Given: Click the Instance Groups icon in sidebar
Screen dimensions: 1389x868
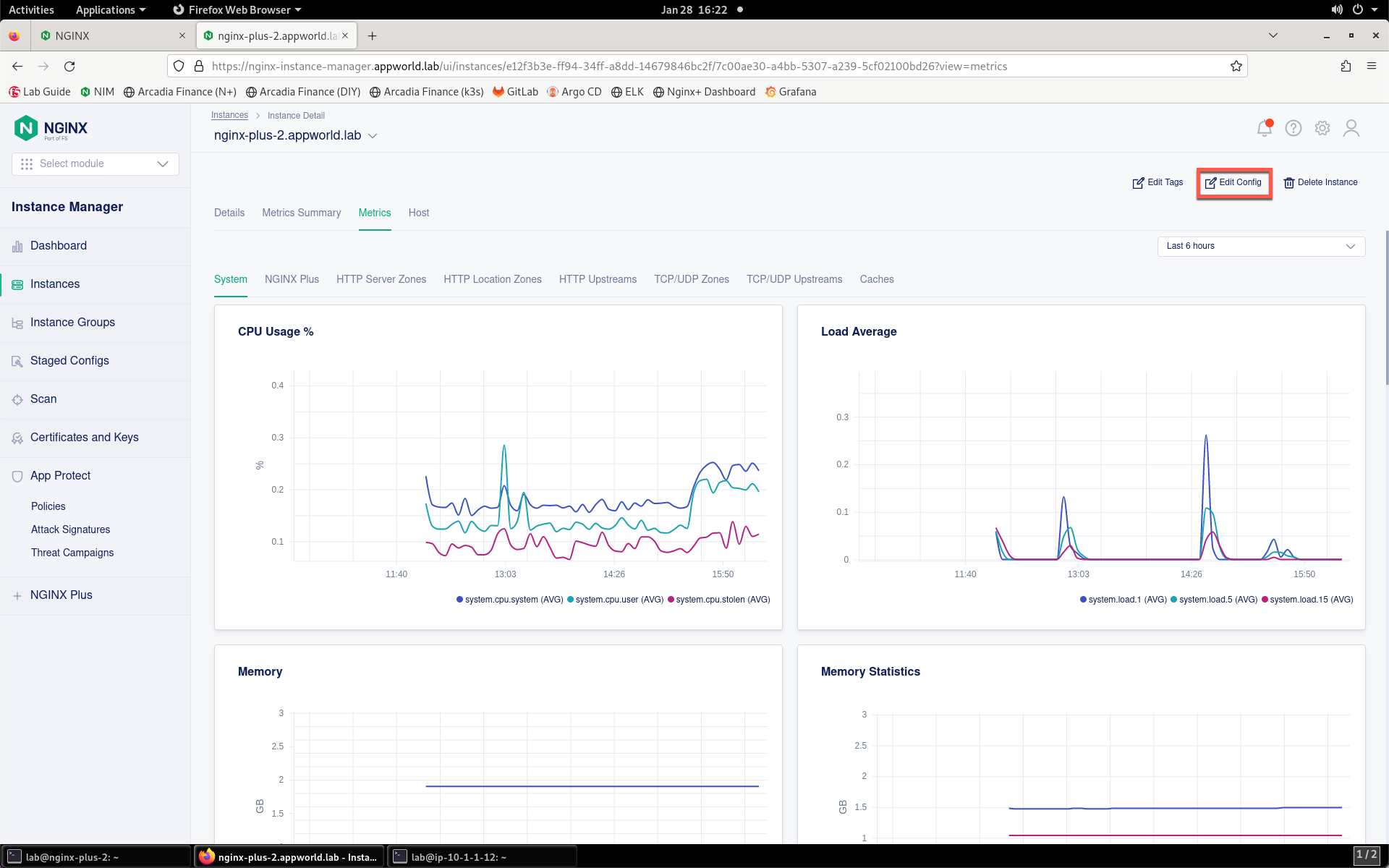Looking at the screenshot, I should click(x=17, y=323).
